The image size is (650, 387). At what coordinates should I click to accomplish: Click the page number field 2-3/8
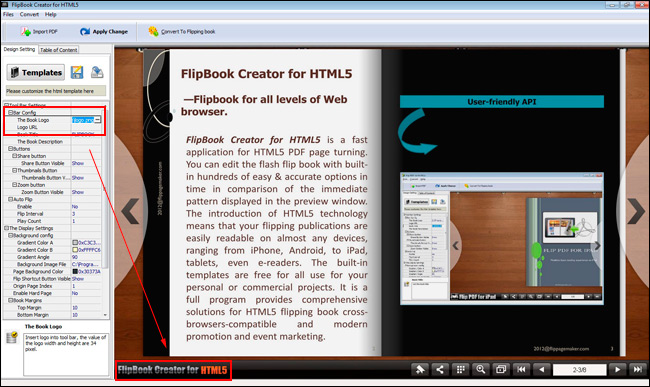(x=580, y=370)
